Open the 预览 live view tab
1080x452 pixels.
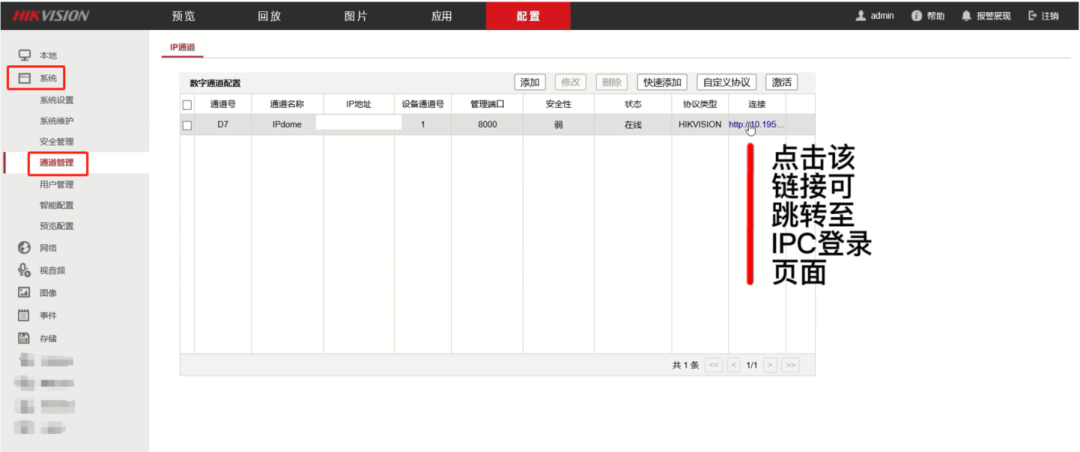tap(184, 16)
